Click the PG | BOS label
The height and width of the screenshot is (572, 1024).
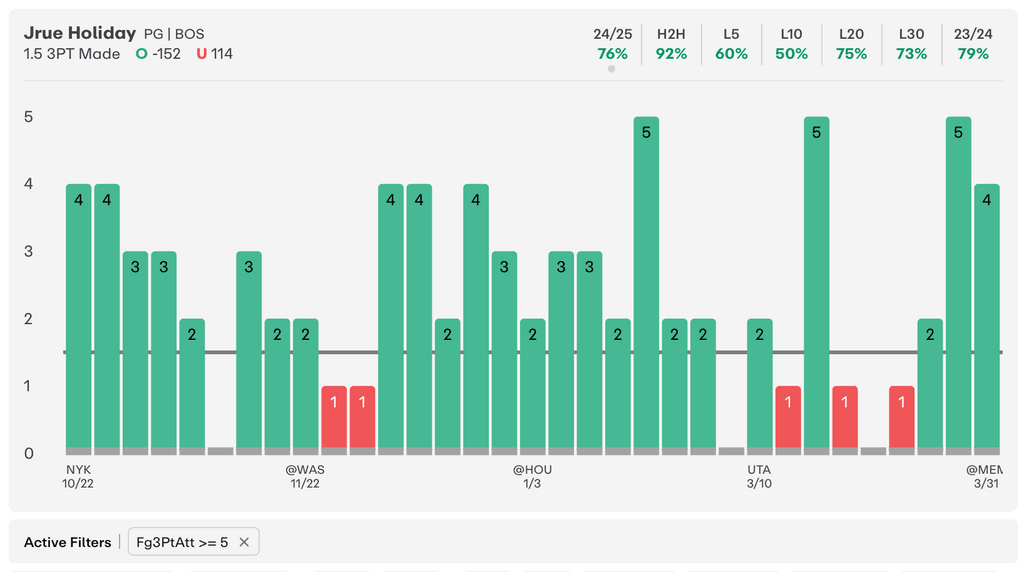[174, 34]
